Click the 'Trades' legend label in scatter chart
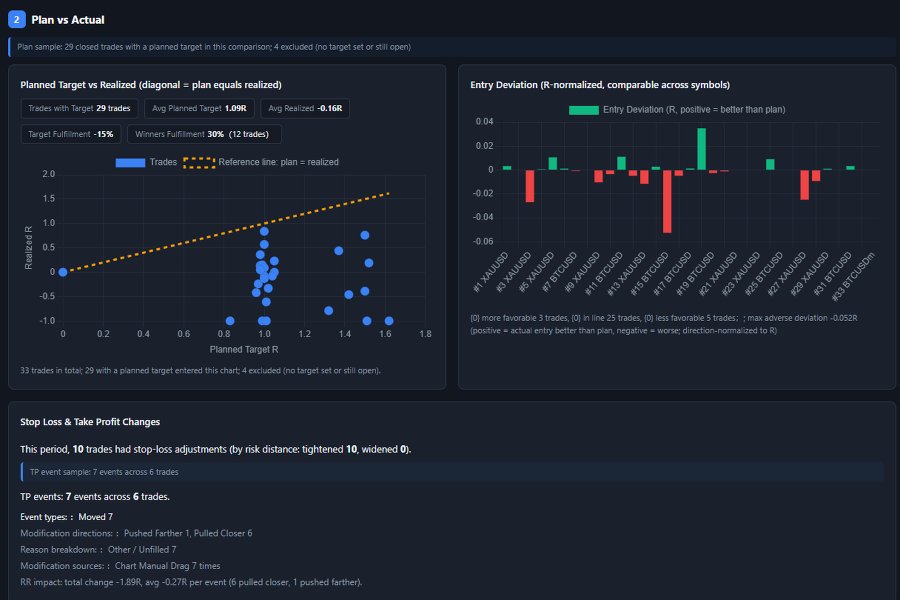900x600 pixels. [163, 162]
